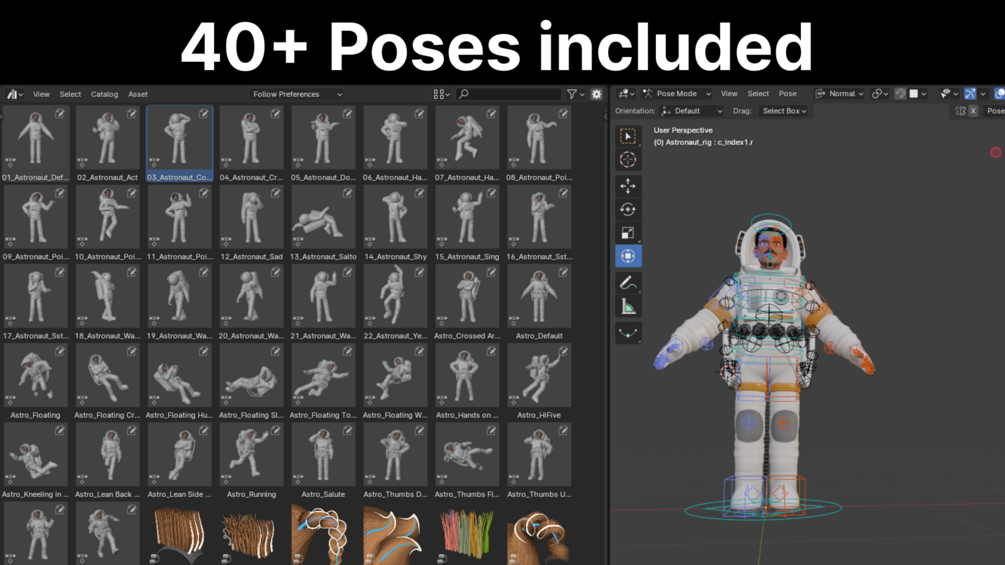Click the asset browser search field
The image size is (1005, 565).
(x=508, y=94)
